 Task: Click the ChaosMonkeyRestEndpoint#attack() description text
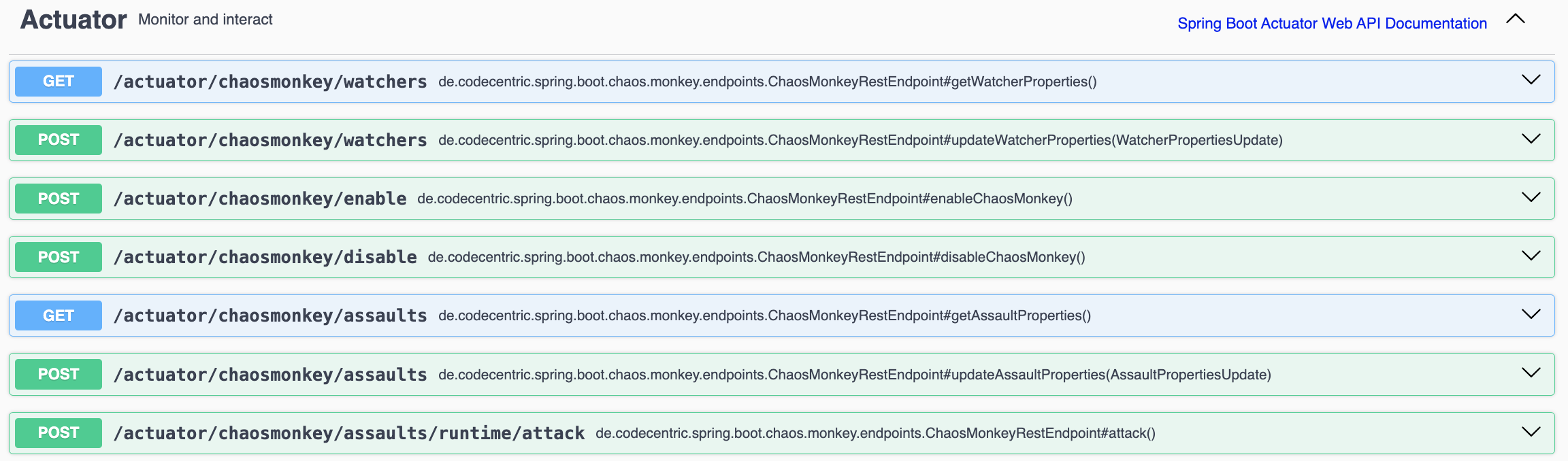(876, 433)
